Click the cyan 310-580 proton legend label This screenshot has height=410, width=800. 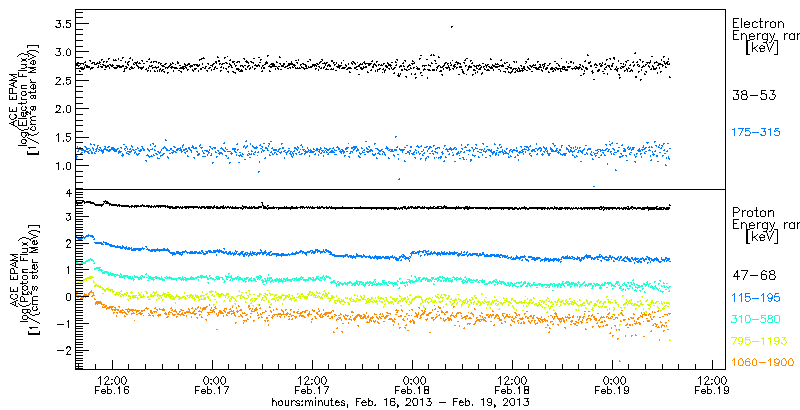pos(756,319)
